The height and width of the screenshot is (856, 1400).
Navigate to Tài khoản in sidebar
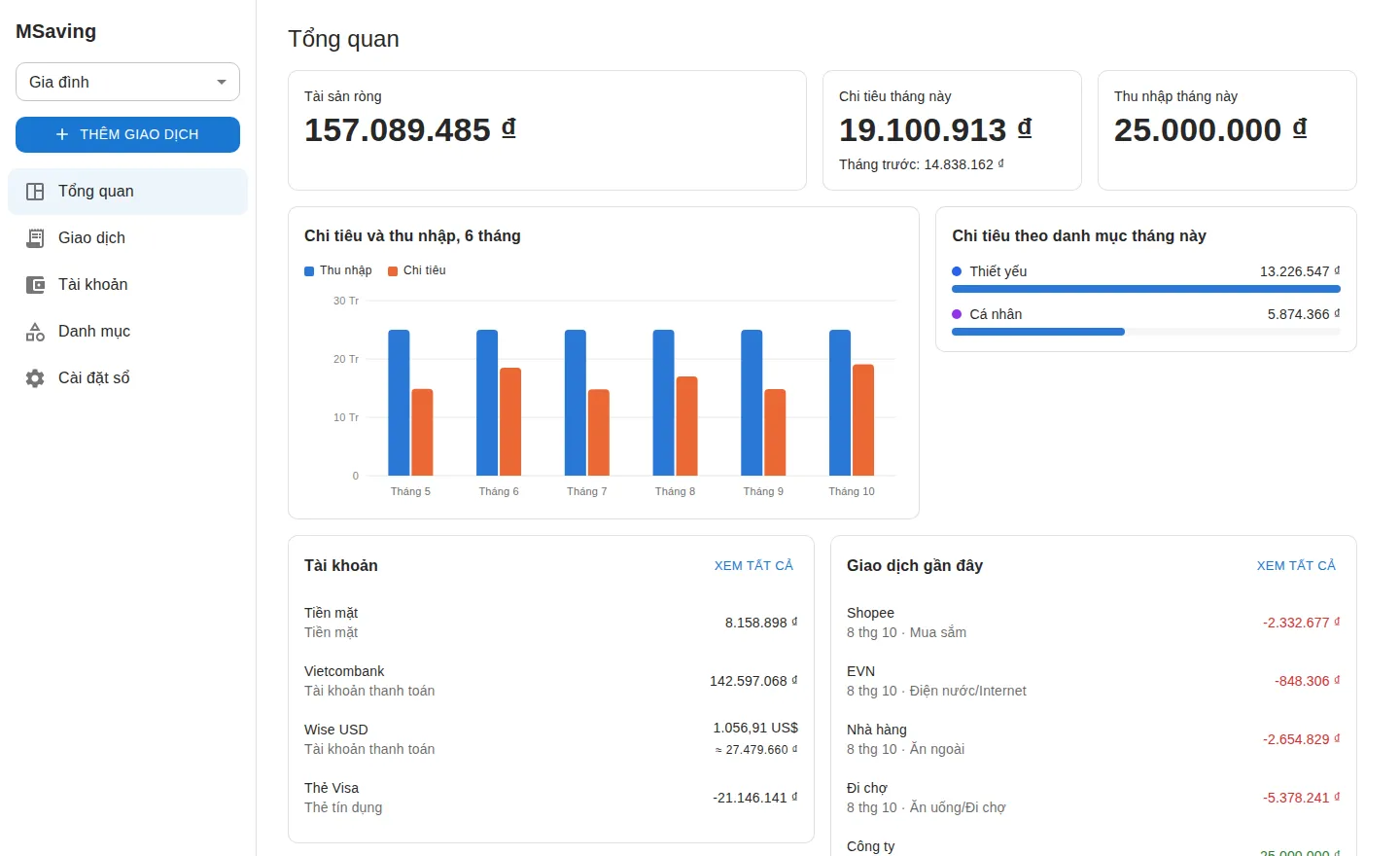(127, 285)
